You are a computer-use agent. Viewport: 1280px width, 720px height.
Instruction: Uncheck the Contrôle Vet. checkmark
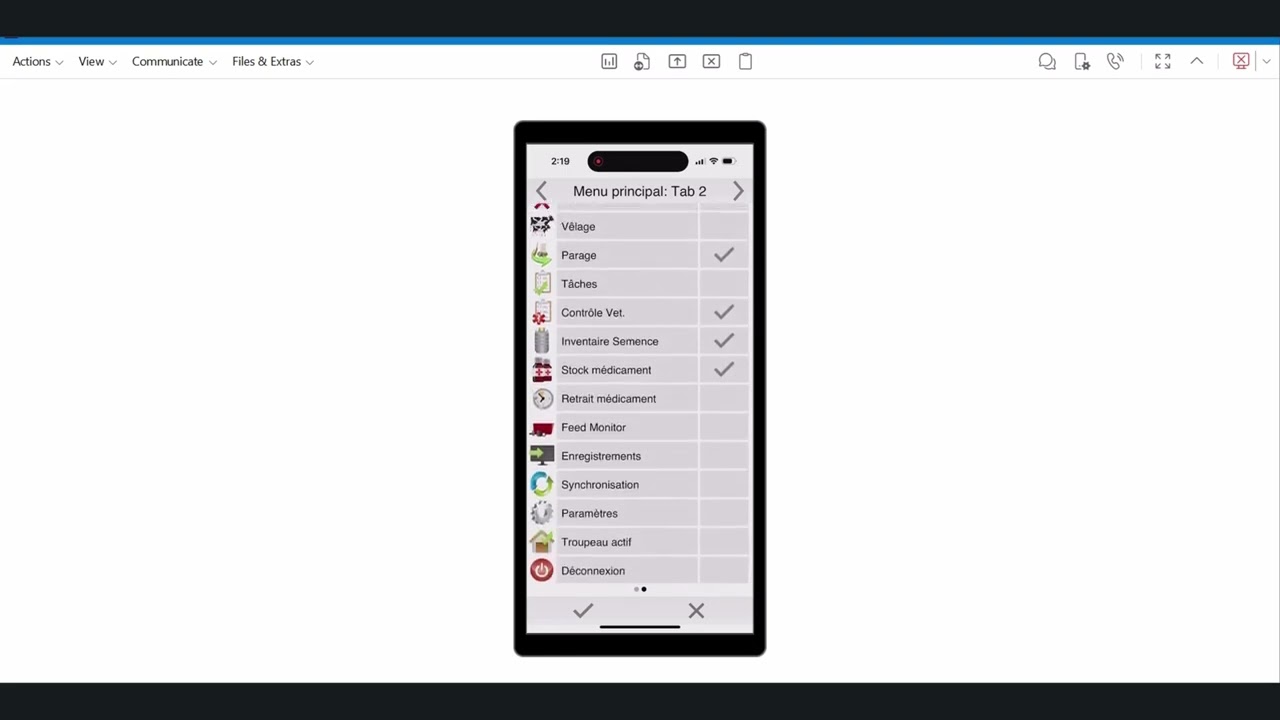(724, 312)
